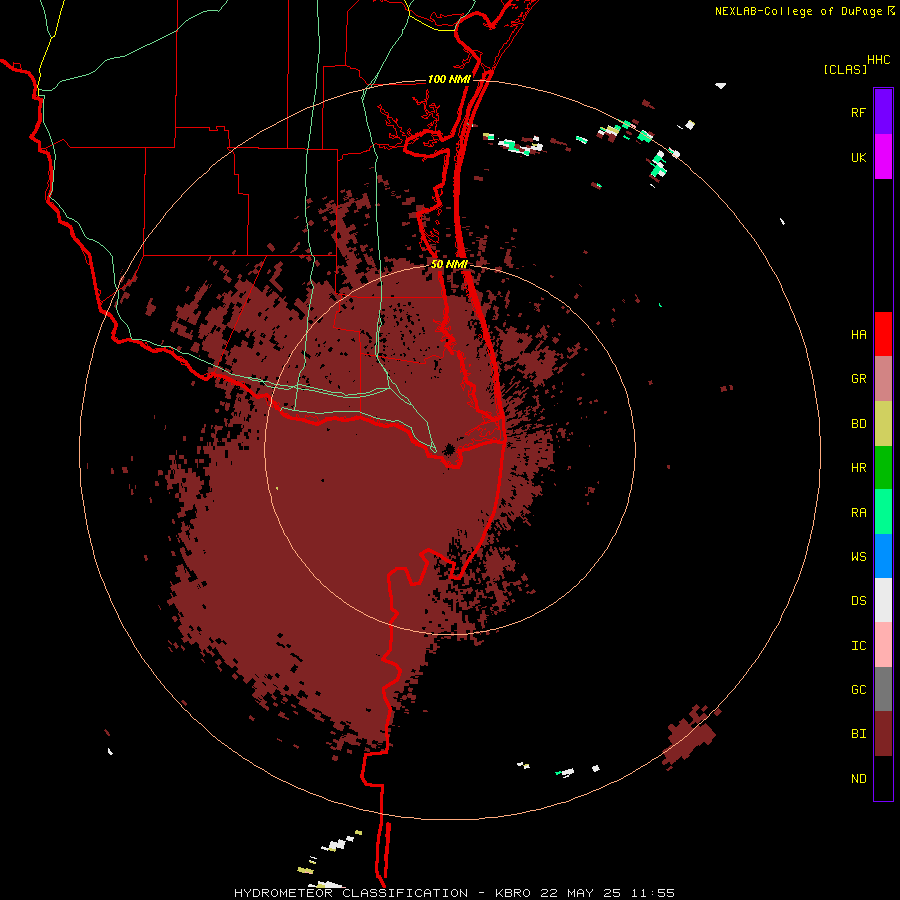Click the [CLAS] units label
The width and height of the screenshot is (900, 900).
(x=845, y=70)
